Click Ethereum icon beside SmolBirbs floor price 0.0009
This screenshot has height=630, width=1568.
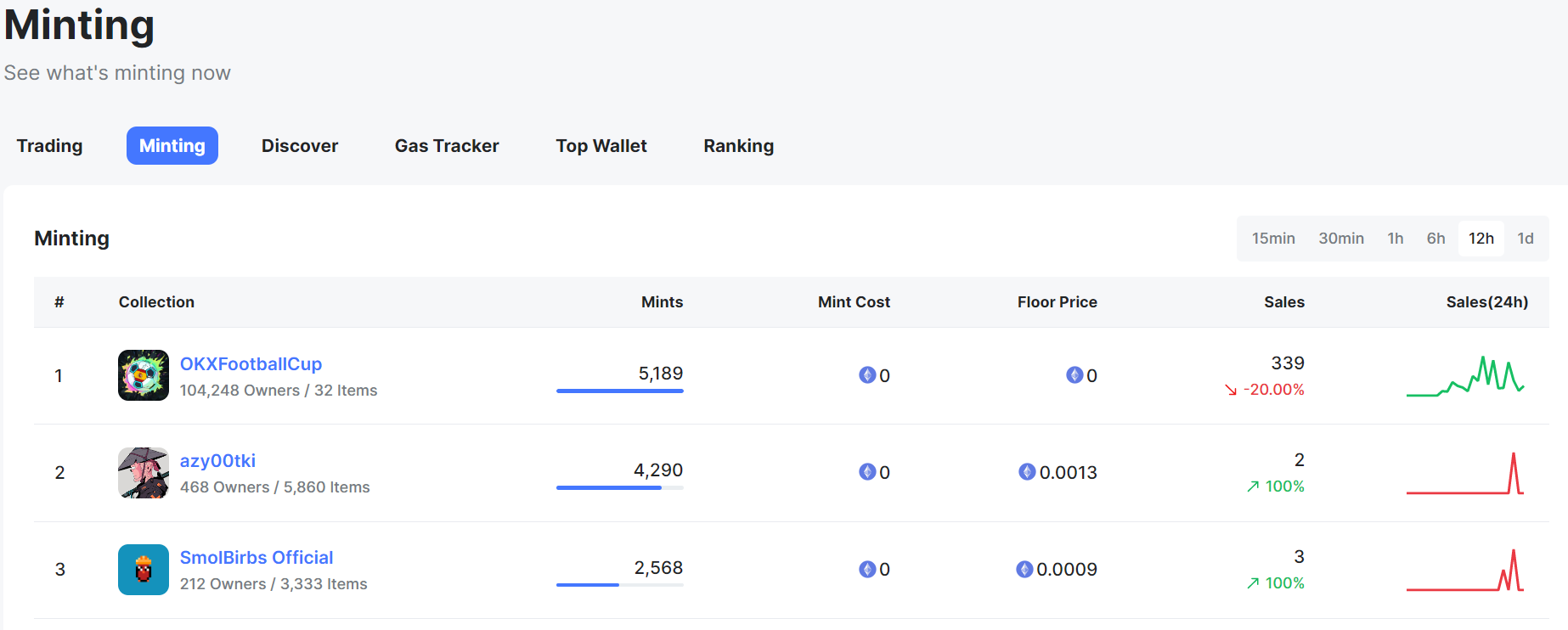click(1024, 569)
